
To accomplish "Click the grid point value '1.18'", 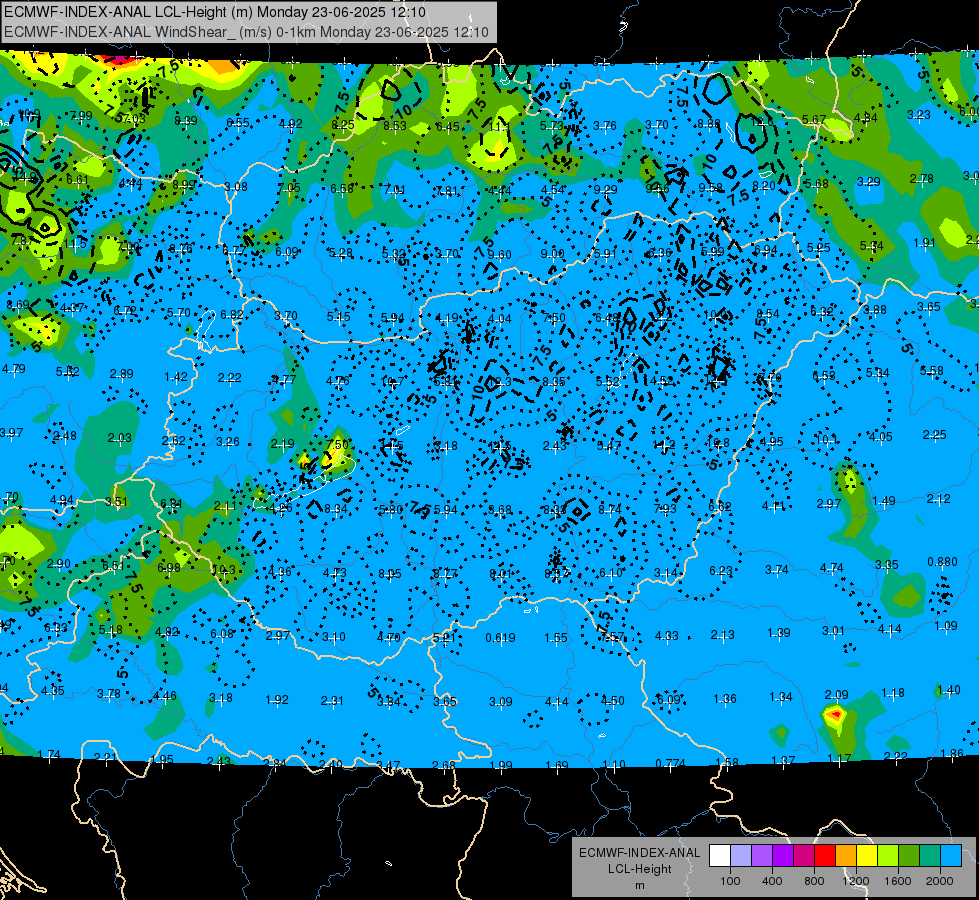I will 893,693.
